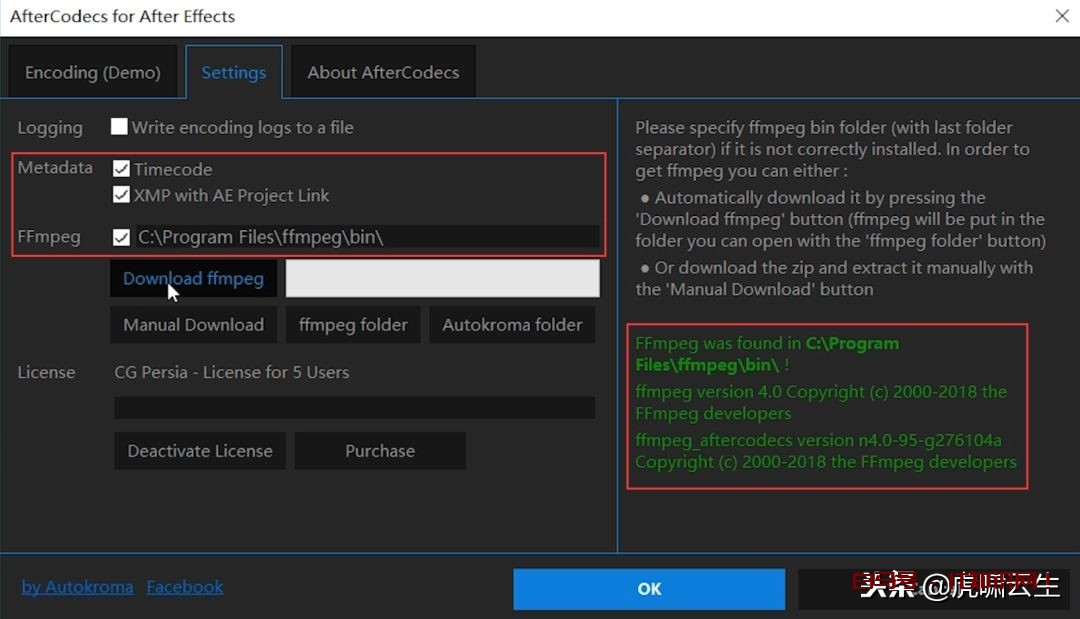
Task: Uncheck the Timecode metadata checkbox
Action: pyautogui.click(x=122, y=169)
